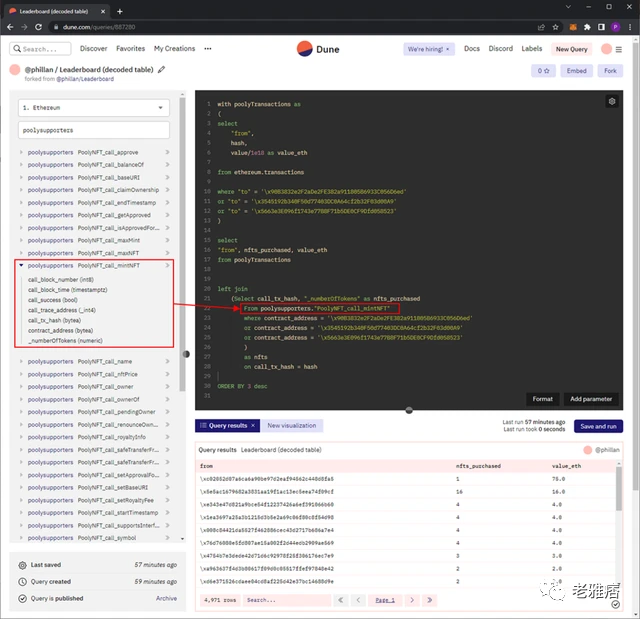Close the Query results tab
Image resolution: width=640 pixels, height=619 pixels.
[x=253, y=425]
